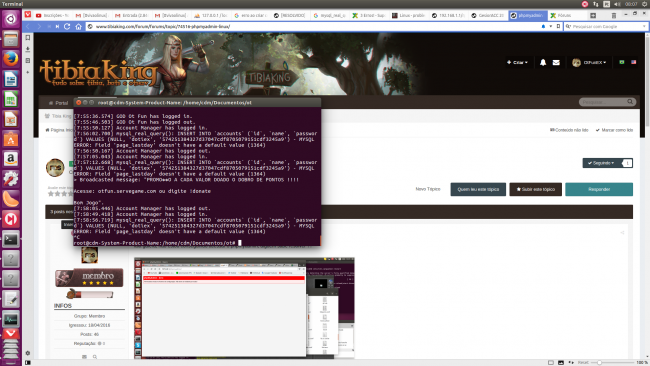Switch to the phpmyadmin tab
This screenshot has height=366, width=650.
(529, 15)
